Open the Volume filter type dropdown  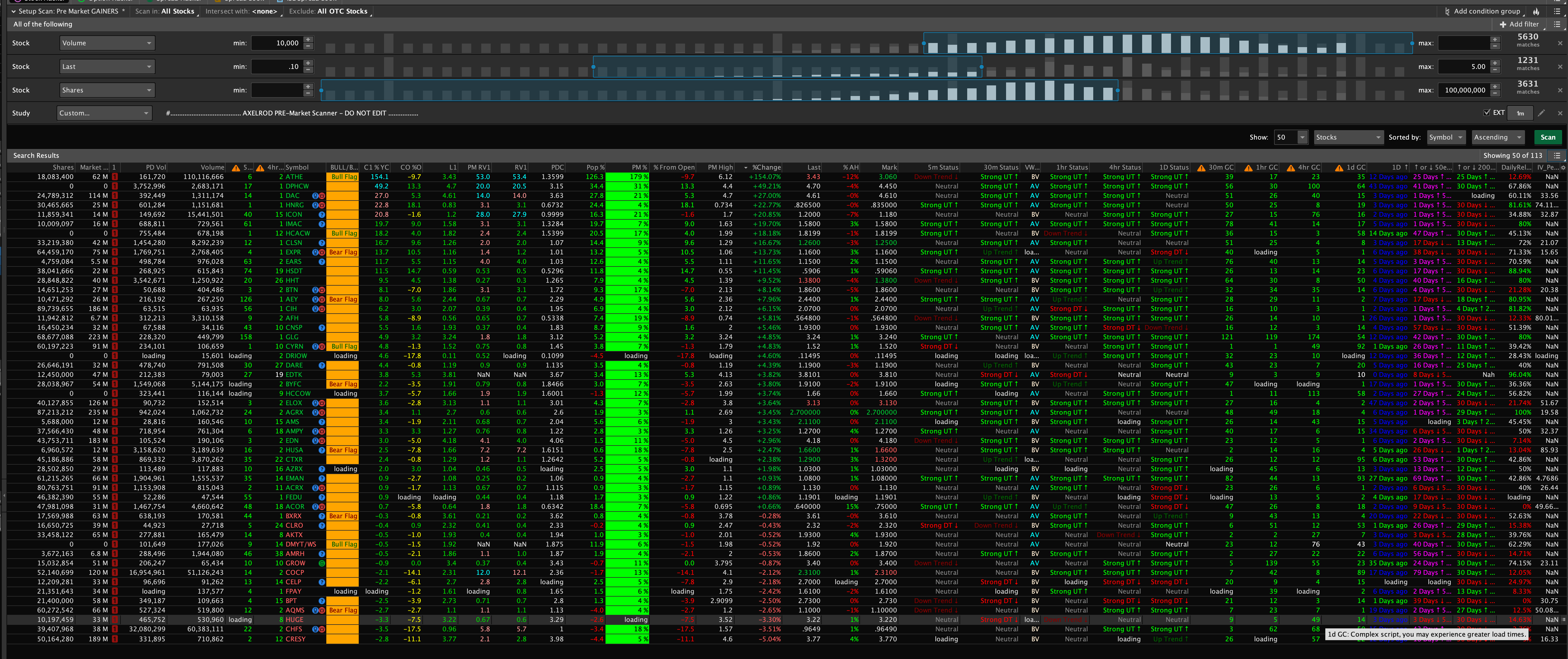(108, 43)
